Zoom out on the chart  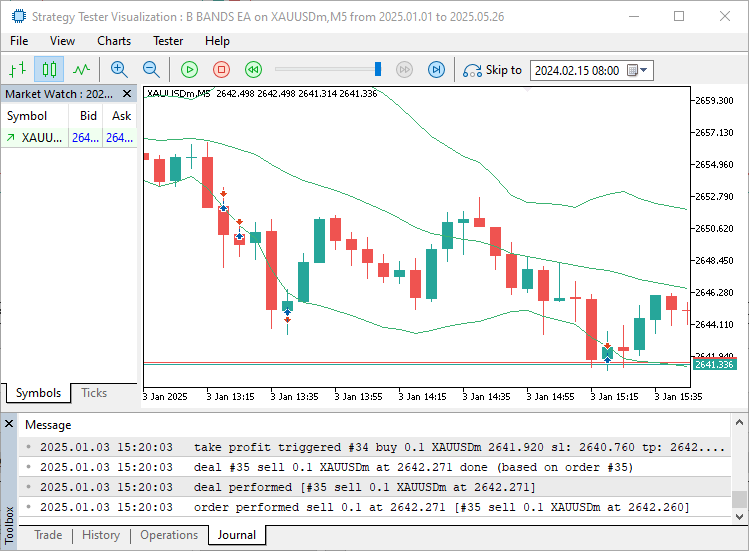tap(151, 69)
